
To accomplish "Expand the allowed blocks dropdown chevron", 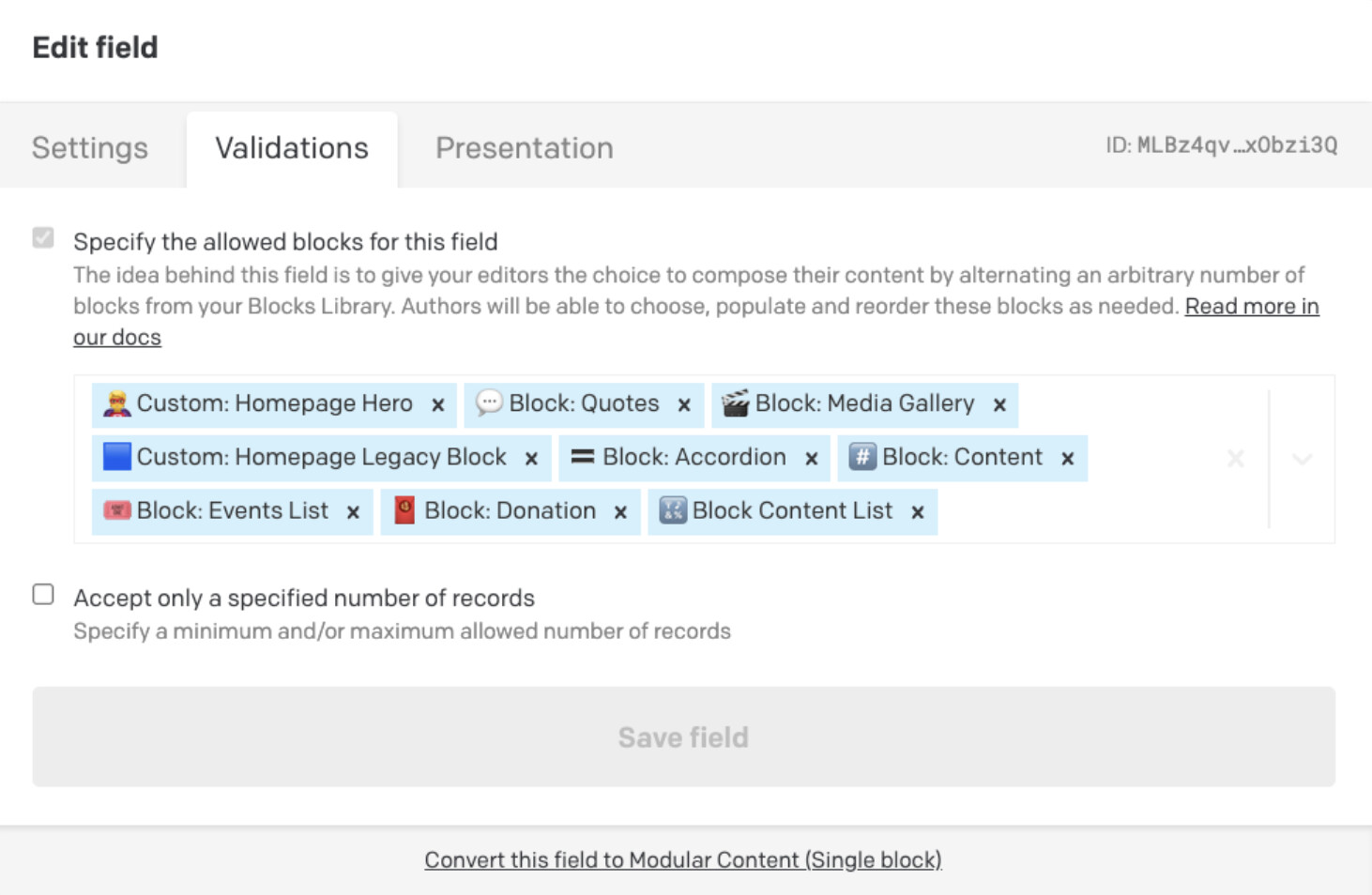I will (x=1302, y=459).
